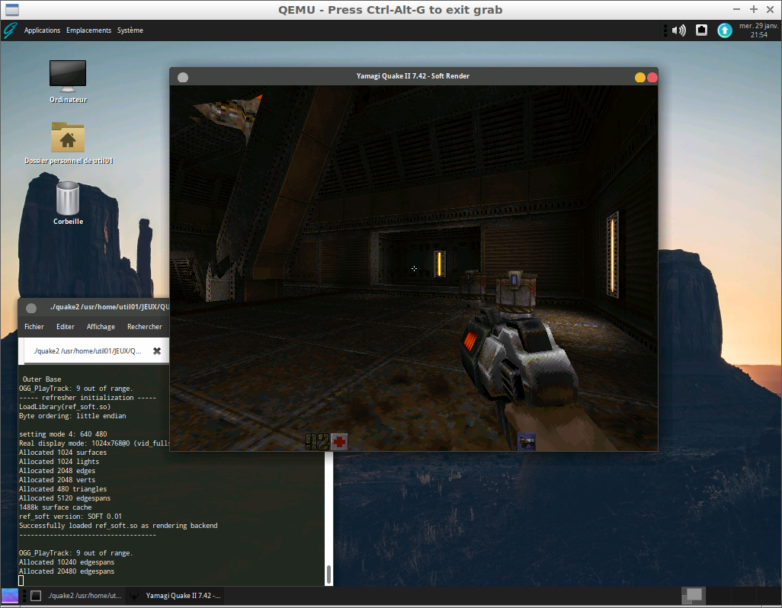782x608 pixels.
Task: Click the date and time clock
Action: pyautogui.click(x=758, y=30)
